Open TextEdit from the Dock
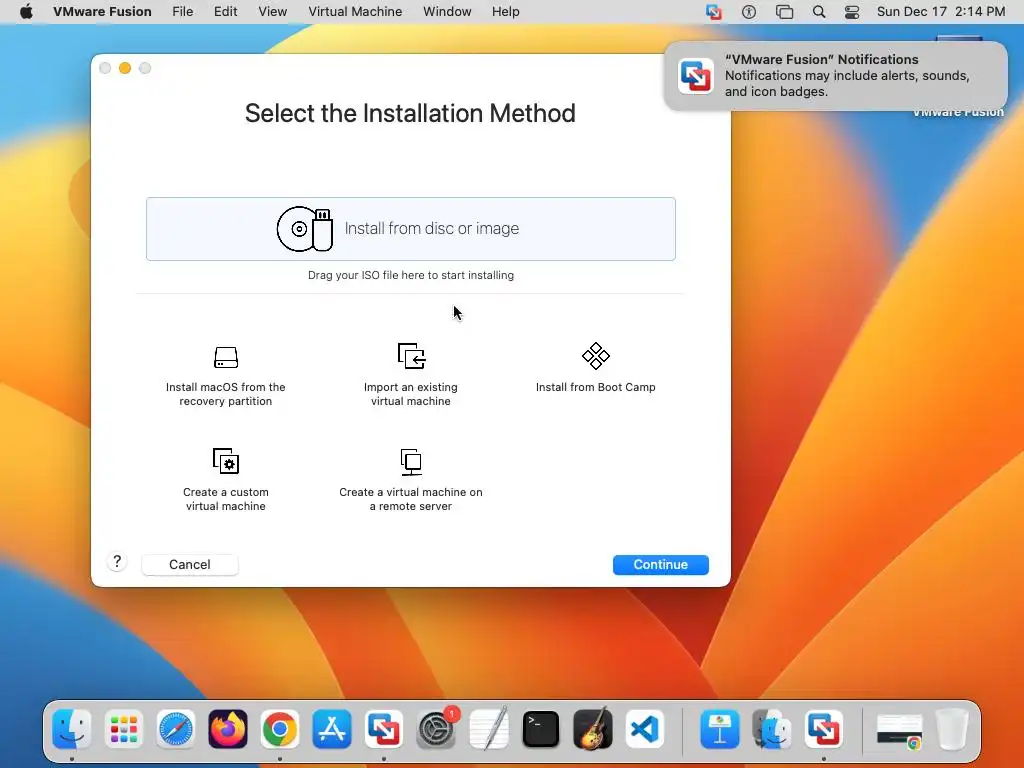This screenshot has height=768, width=1024. click(x=488, y=729)
